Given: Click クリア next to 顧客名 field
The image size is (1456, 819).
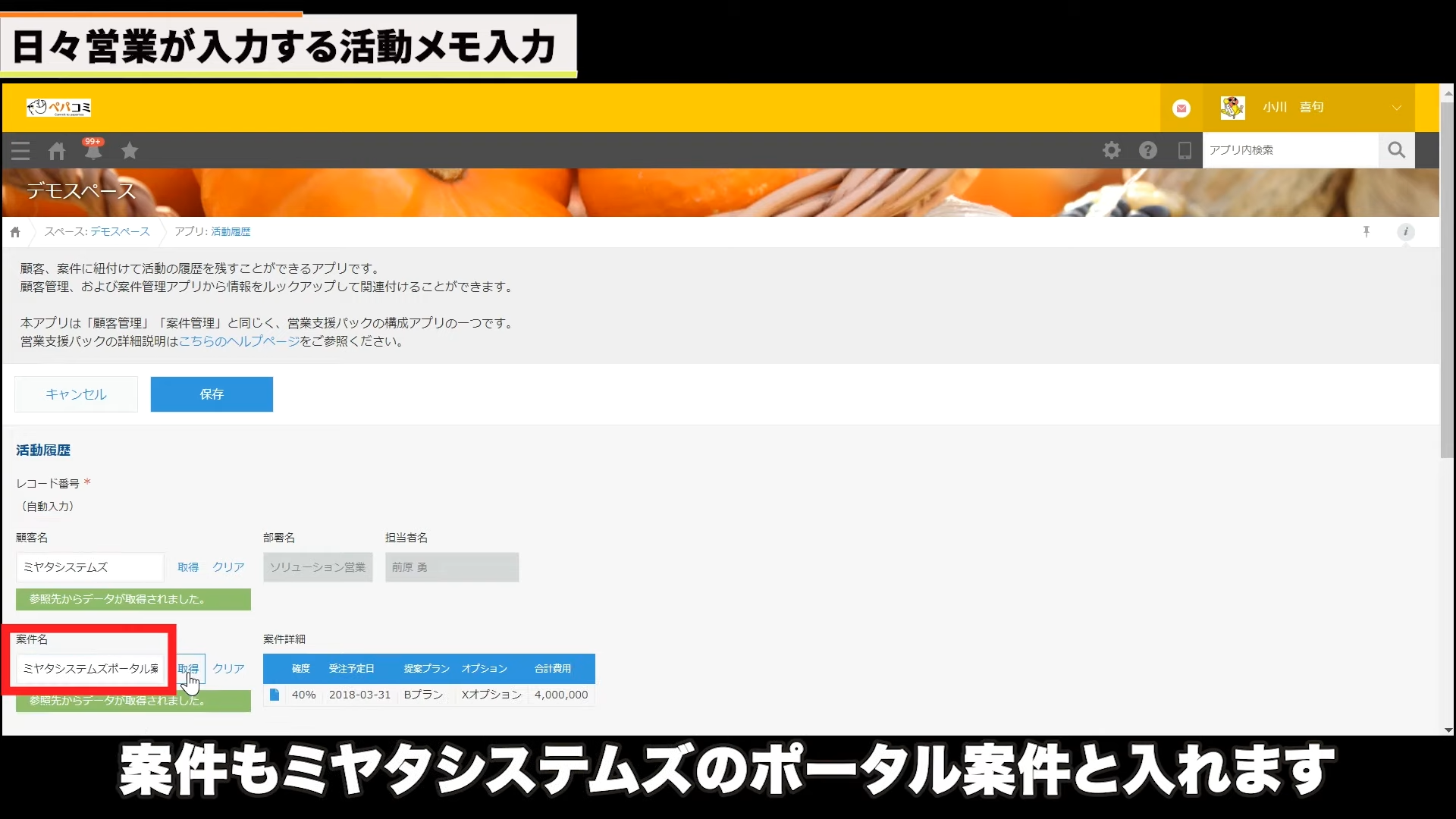Looking at the screenshot, I should point(228,567).
